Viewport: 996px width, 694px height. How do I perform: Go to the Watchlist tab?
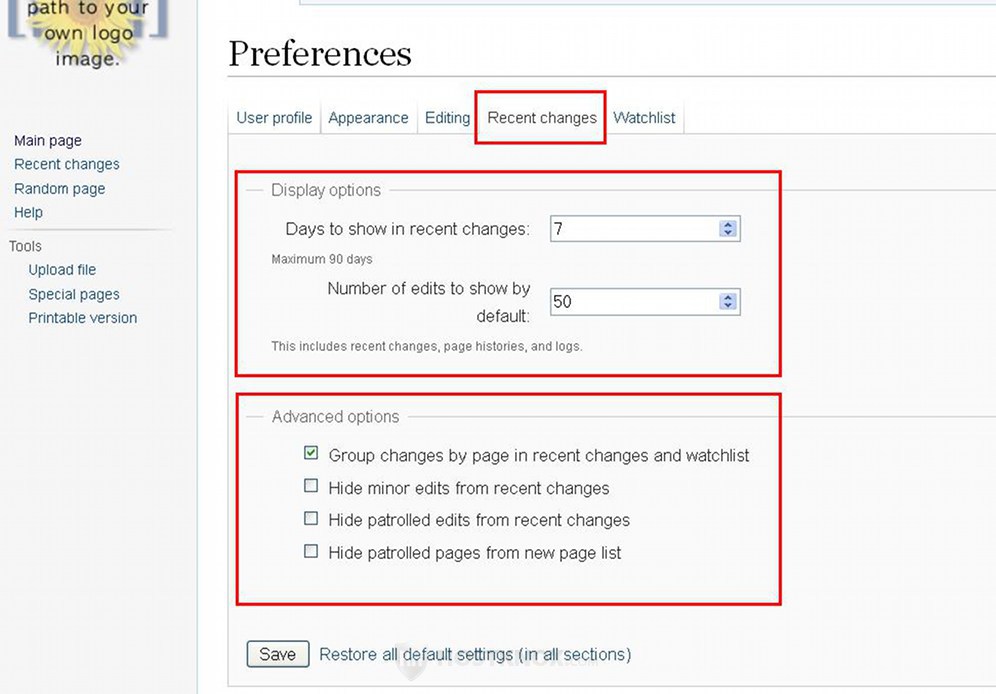644,118
